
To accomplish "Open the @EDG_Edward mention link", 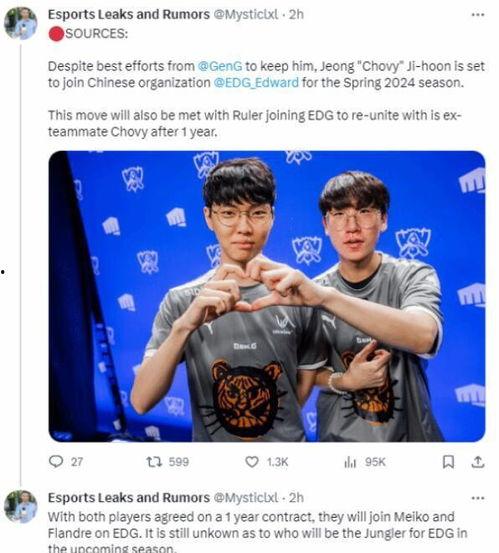I will point(256,83).
